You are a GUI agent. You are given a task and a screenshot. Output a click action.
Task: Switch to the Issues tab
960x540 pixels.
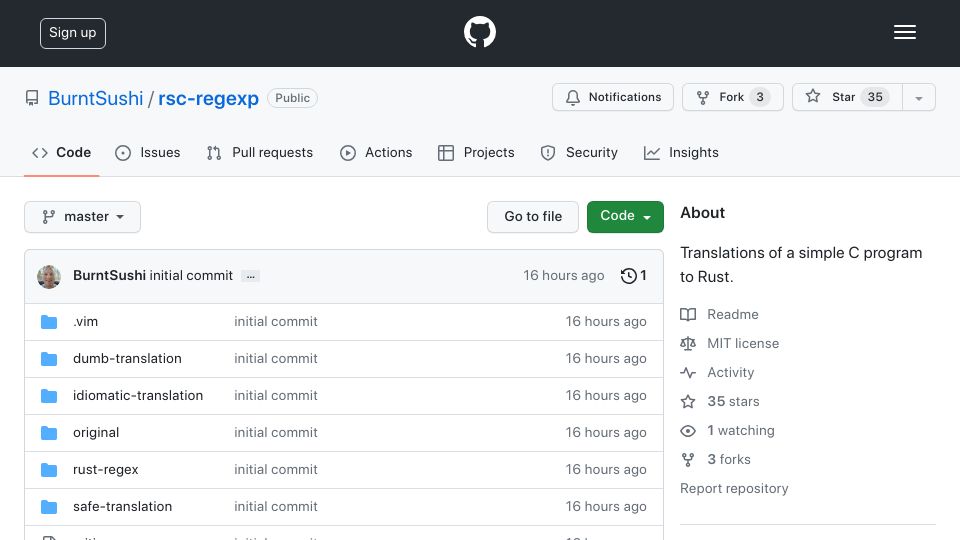pyautogui.click(x=148, y=152)
